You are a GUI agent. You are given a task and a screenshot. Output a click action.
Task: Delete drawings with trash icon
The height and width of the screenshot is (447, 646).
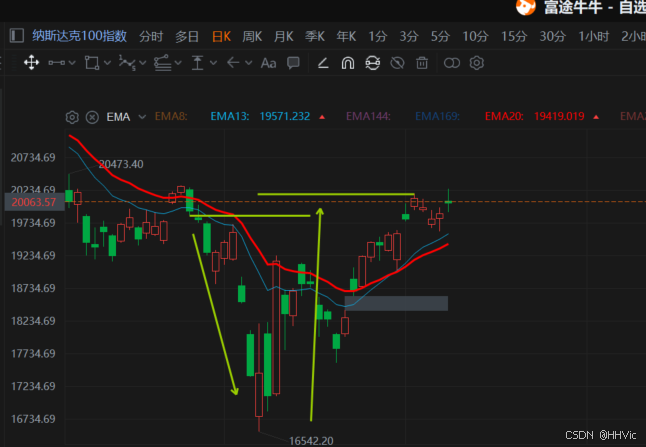coord(422,63)
